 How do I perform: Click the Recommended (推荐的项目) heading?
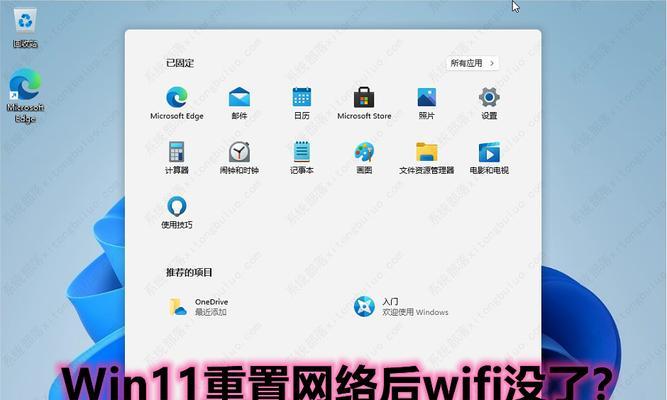tap(189, 272)
